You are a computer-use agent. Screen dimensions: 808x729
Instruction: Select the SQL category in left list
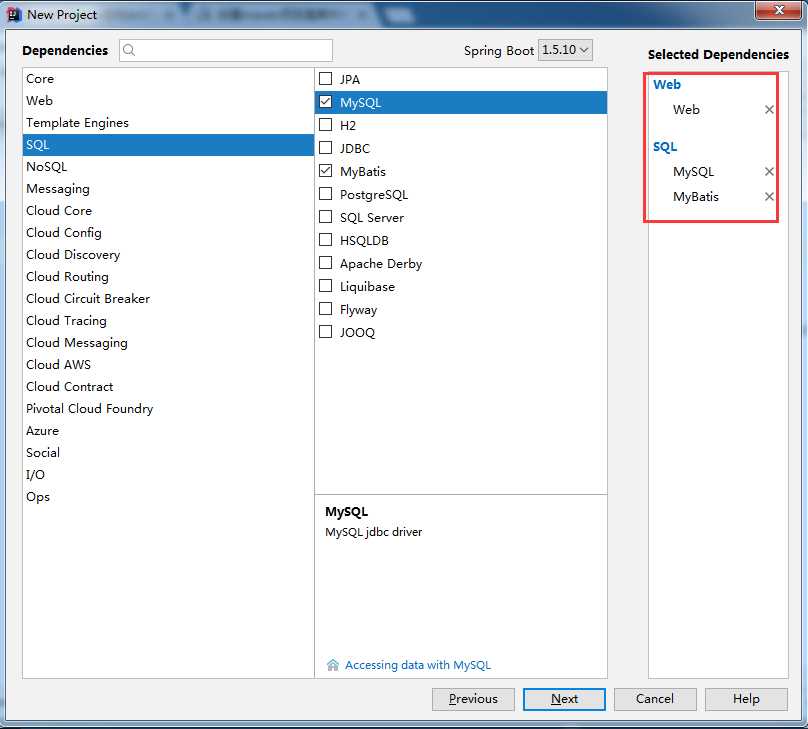[x=168, y=145]
